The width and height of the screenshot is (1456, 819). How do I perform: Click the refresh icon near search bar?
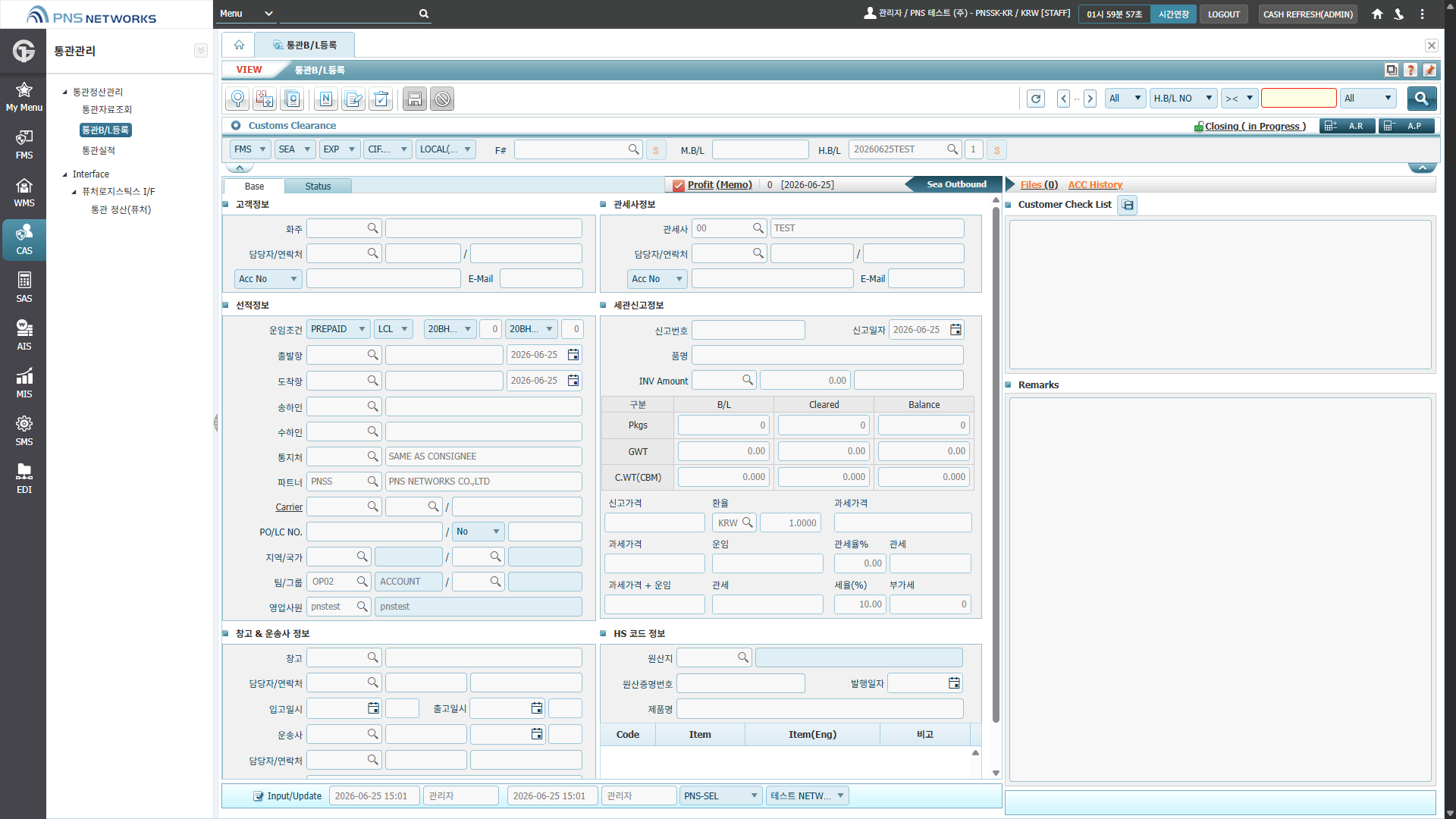pyautogui.click(x=1036, y=99)
